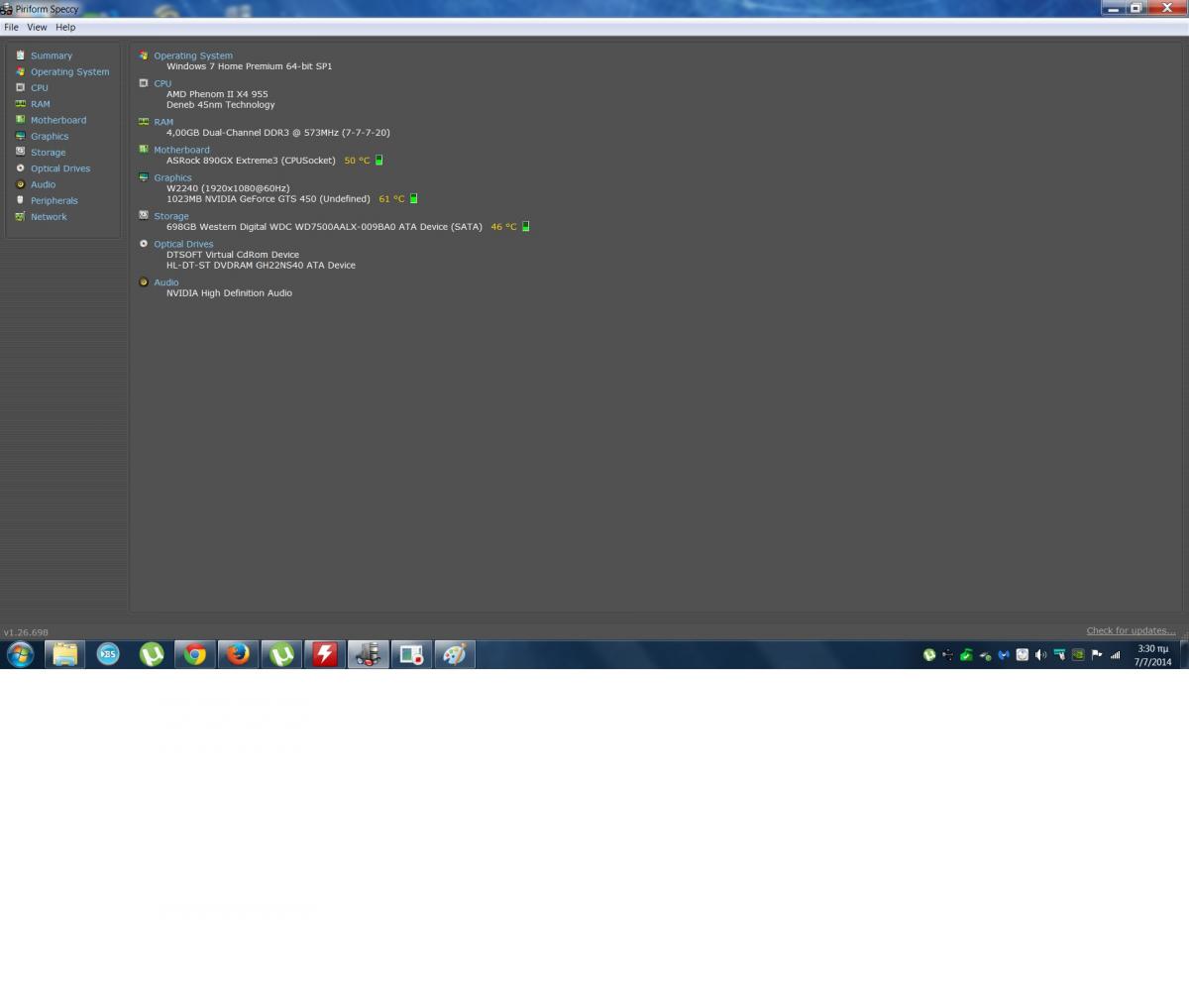Viewport: 1189px width, 1008px height.
Task: Select Audio in the sidebar
Action: pyautogui.click(x=43, y=184)
